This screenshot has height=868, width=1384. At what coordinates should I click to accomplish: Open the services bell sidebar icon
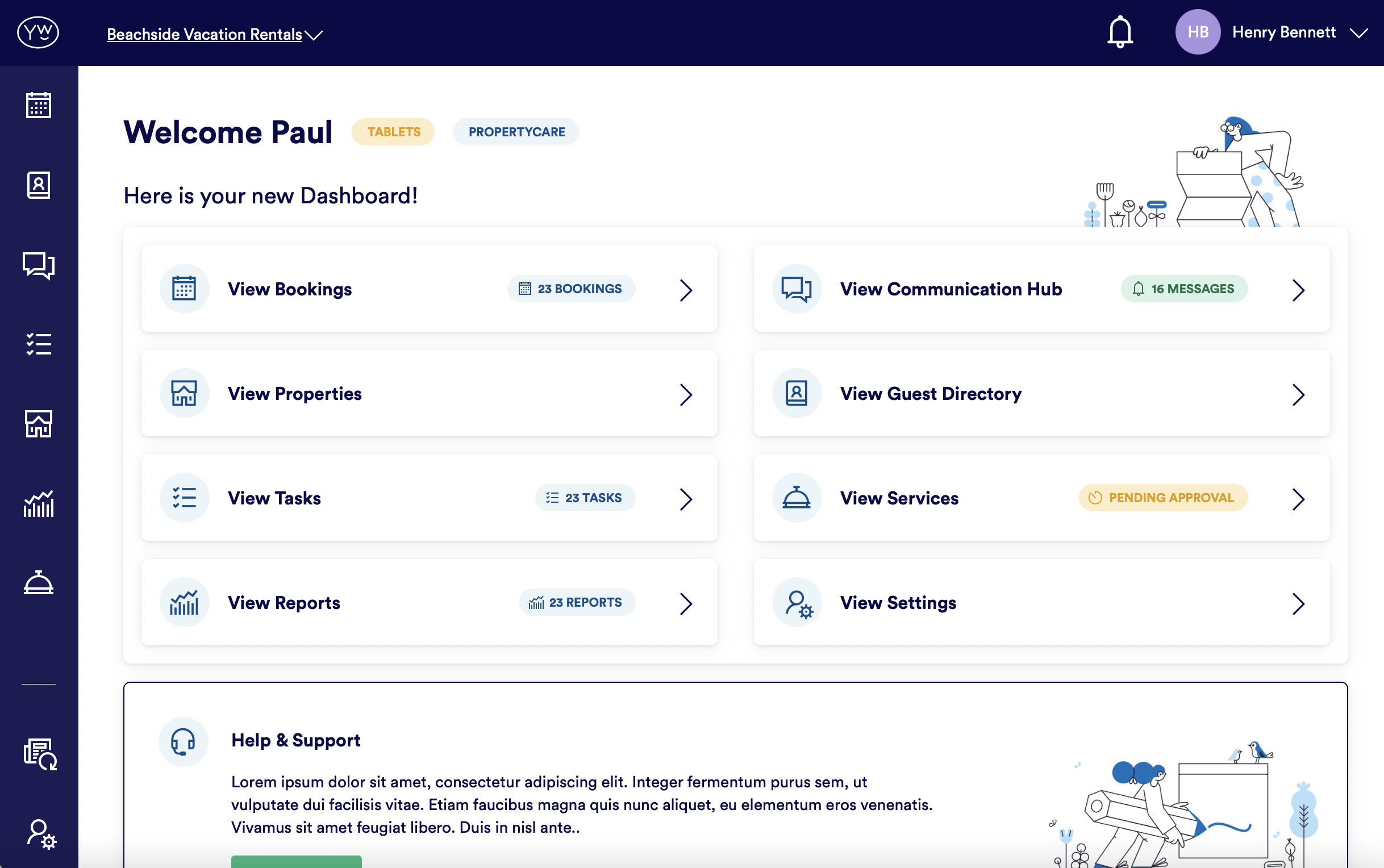click(x=39, y=583)
